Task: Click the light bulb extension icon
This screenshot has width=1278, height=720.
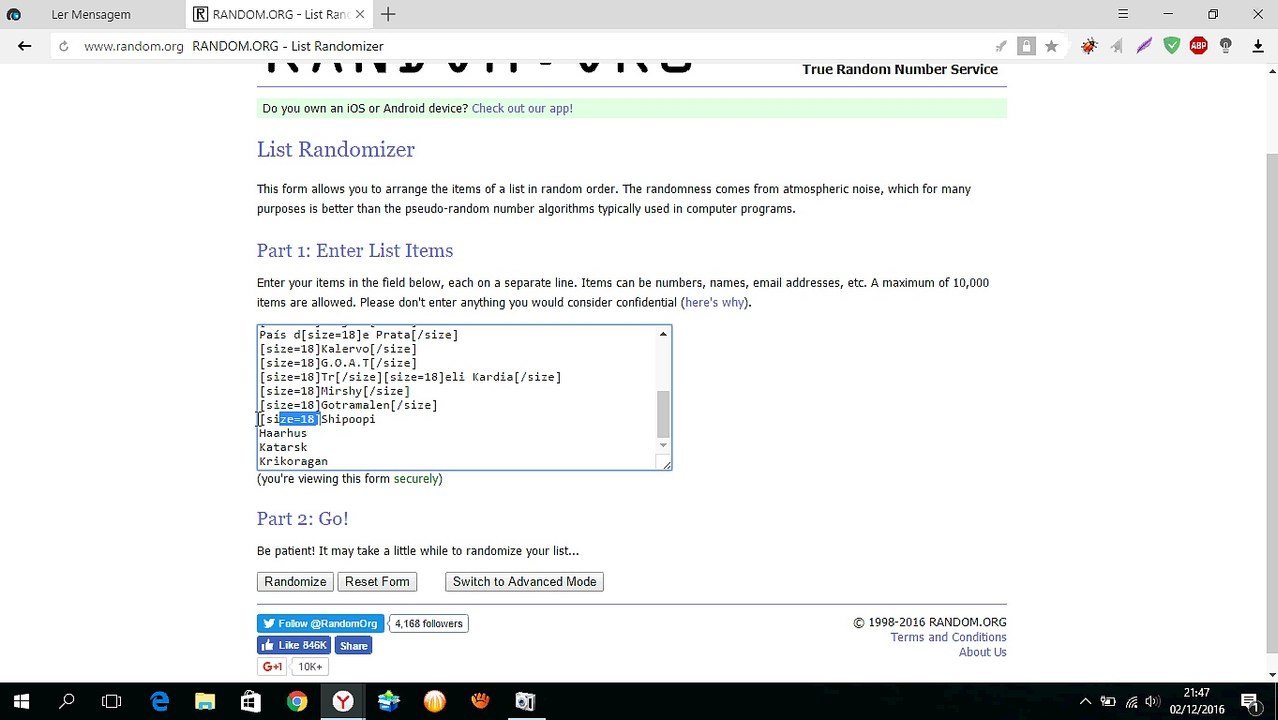Action: pyautogui.click(x=1225, y=46)
